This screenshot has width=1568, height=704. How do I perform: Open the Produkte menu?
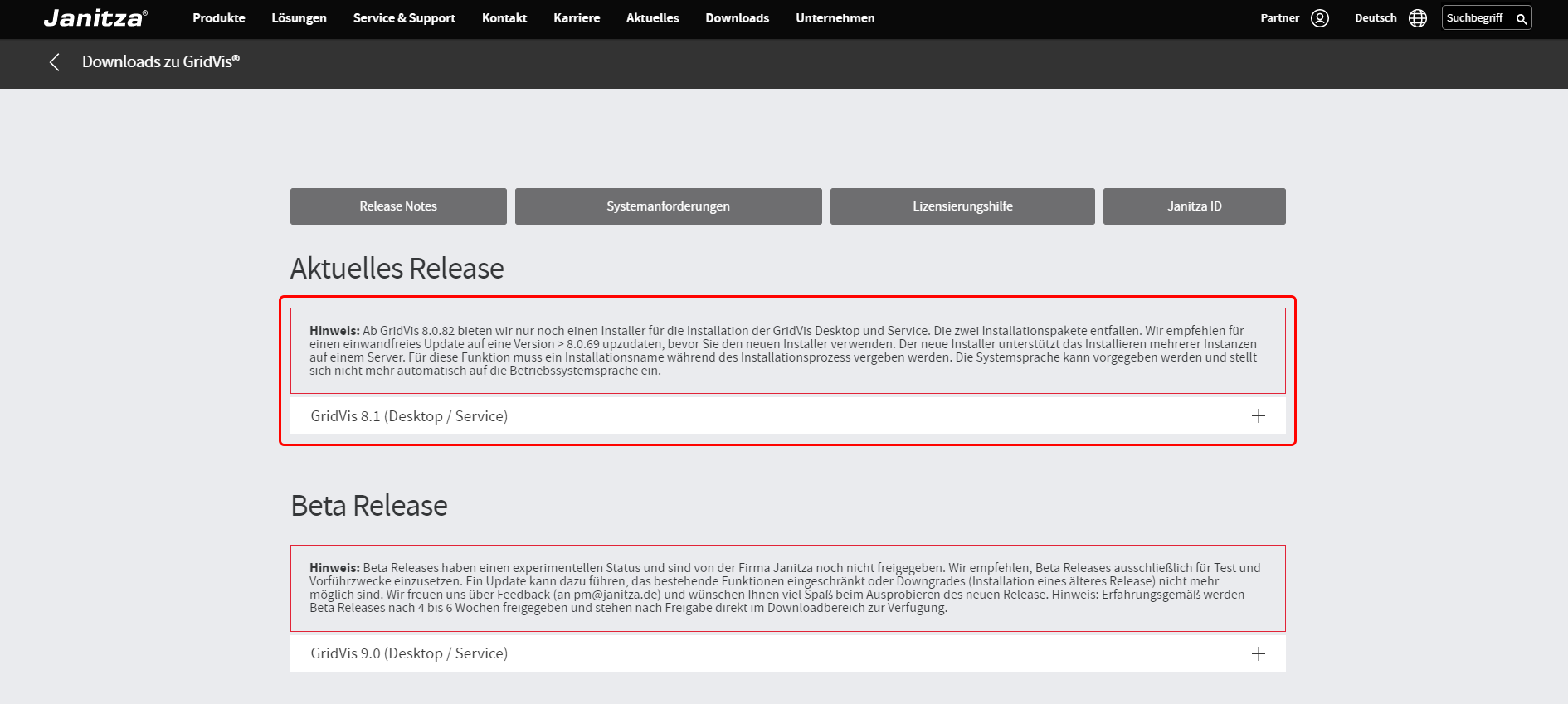219,18
